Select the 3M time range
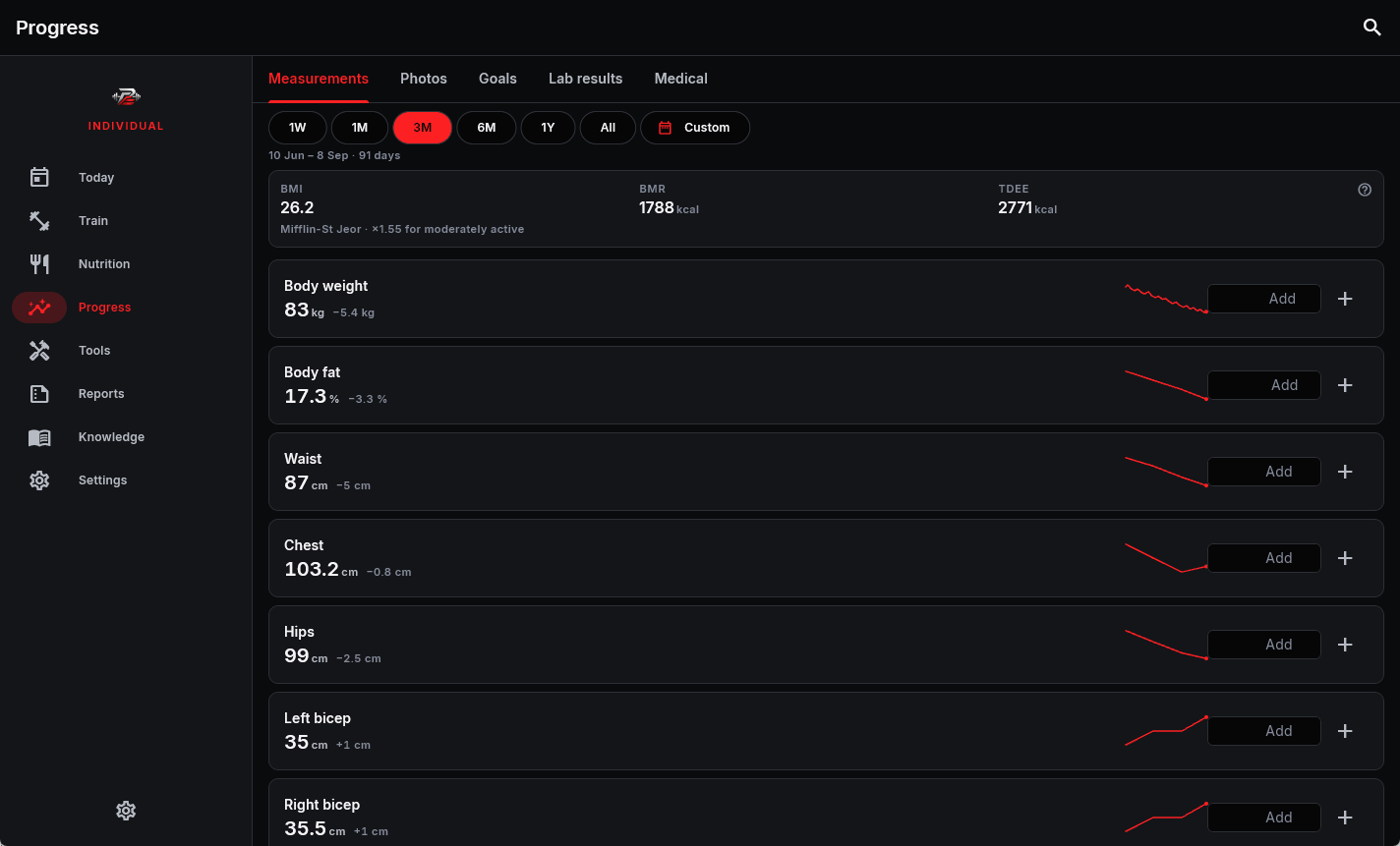This screenshot has height=846, width=1400. (x=423, y=128)
